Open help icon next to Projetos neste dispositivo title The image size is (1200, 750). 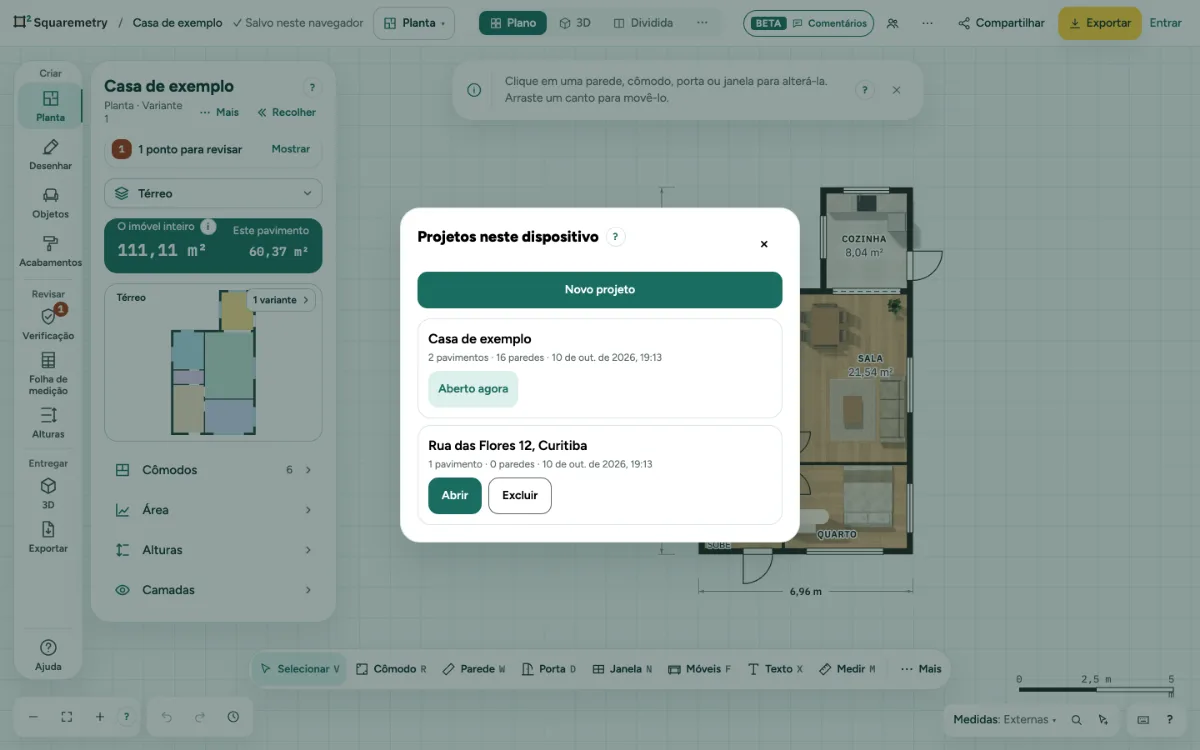point(616,237)
